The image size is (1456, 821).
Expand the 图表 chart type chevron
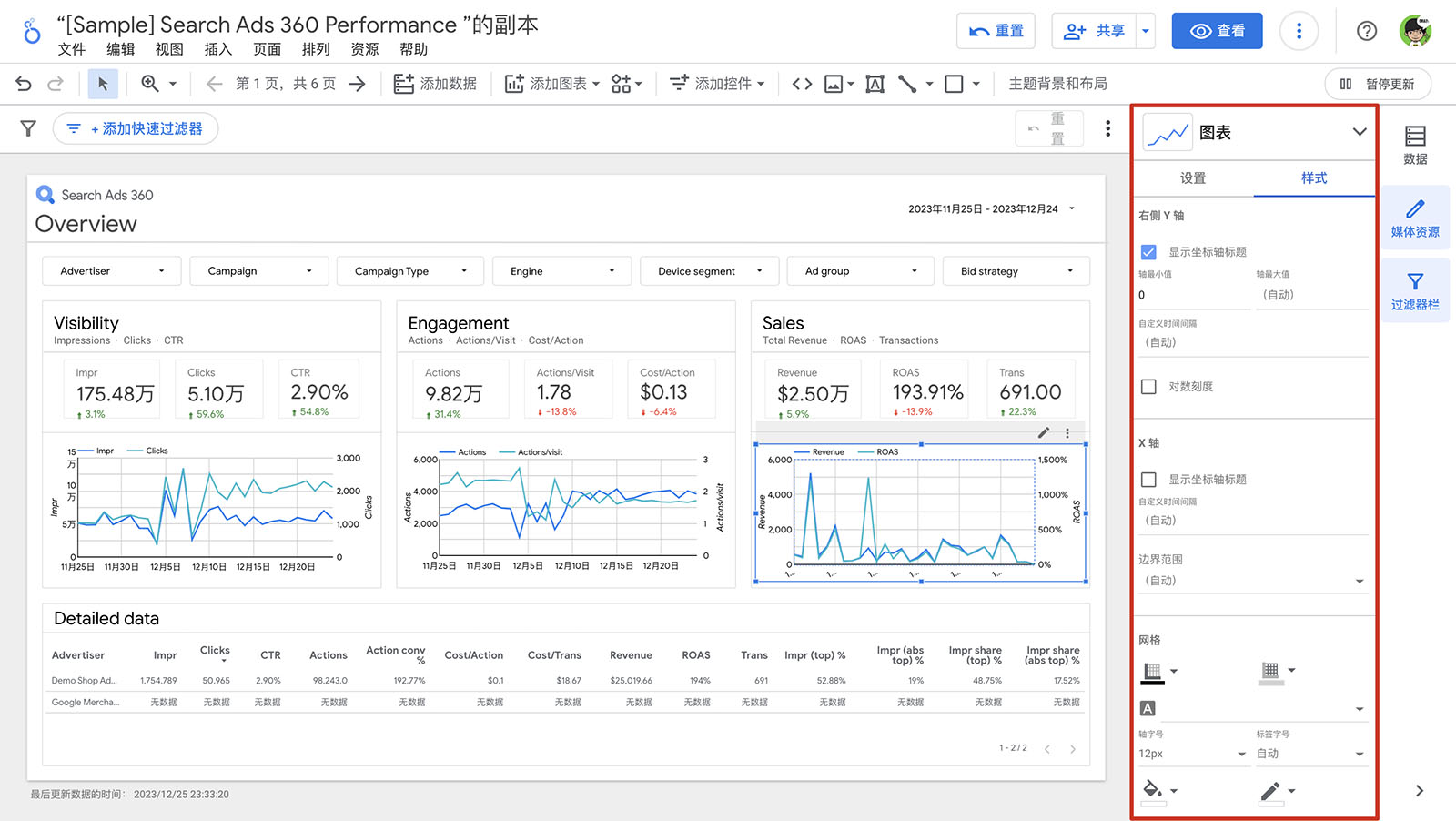(x=1359, y=132)
